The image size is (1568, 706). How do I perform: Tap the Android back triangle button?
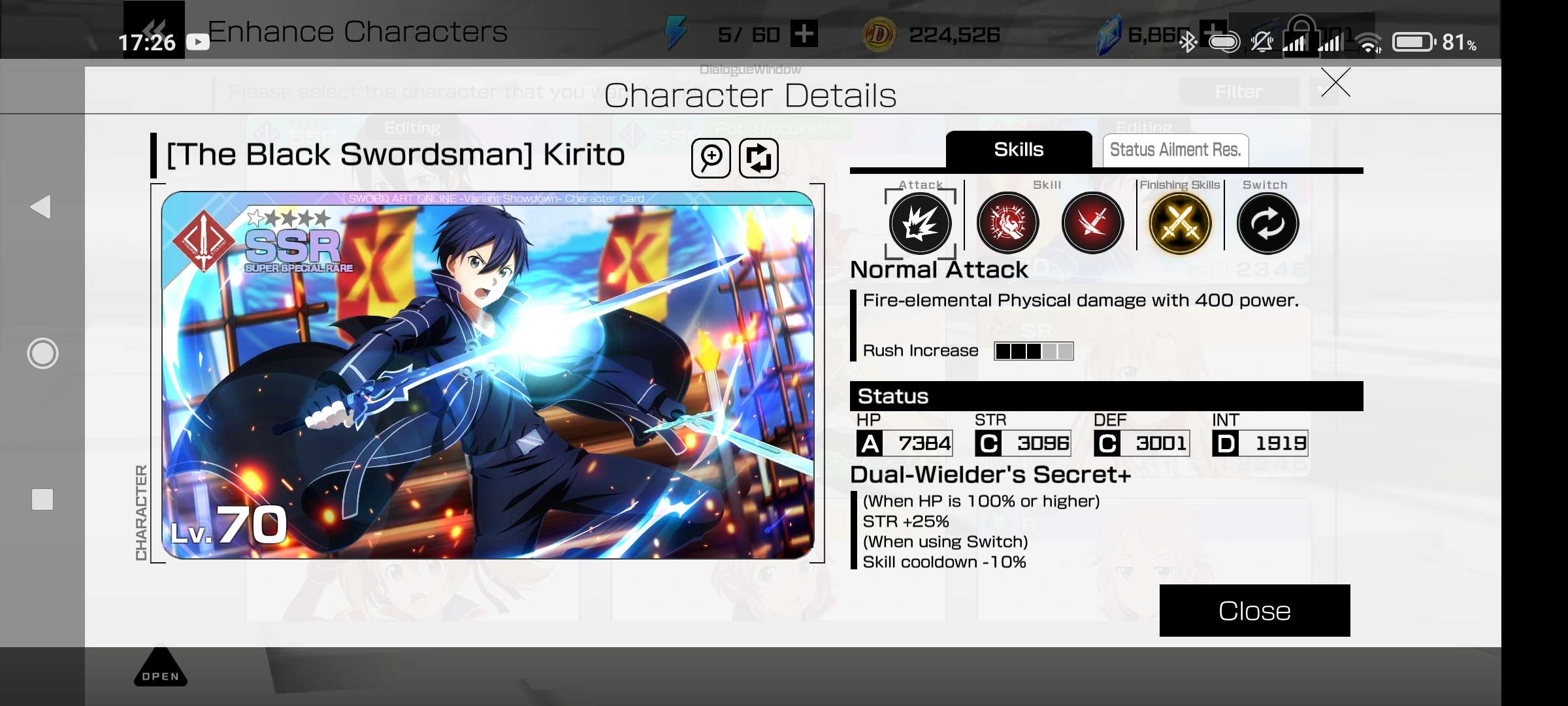(x=41, y=207)
